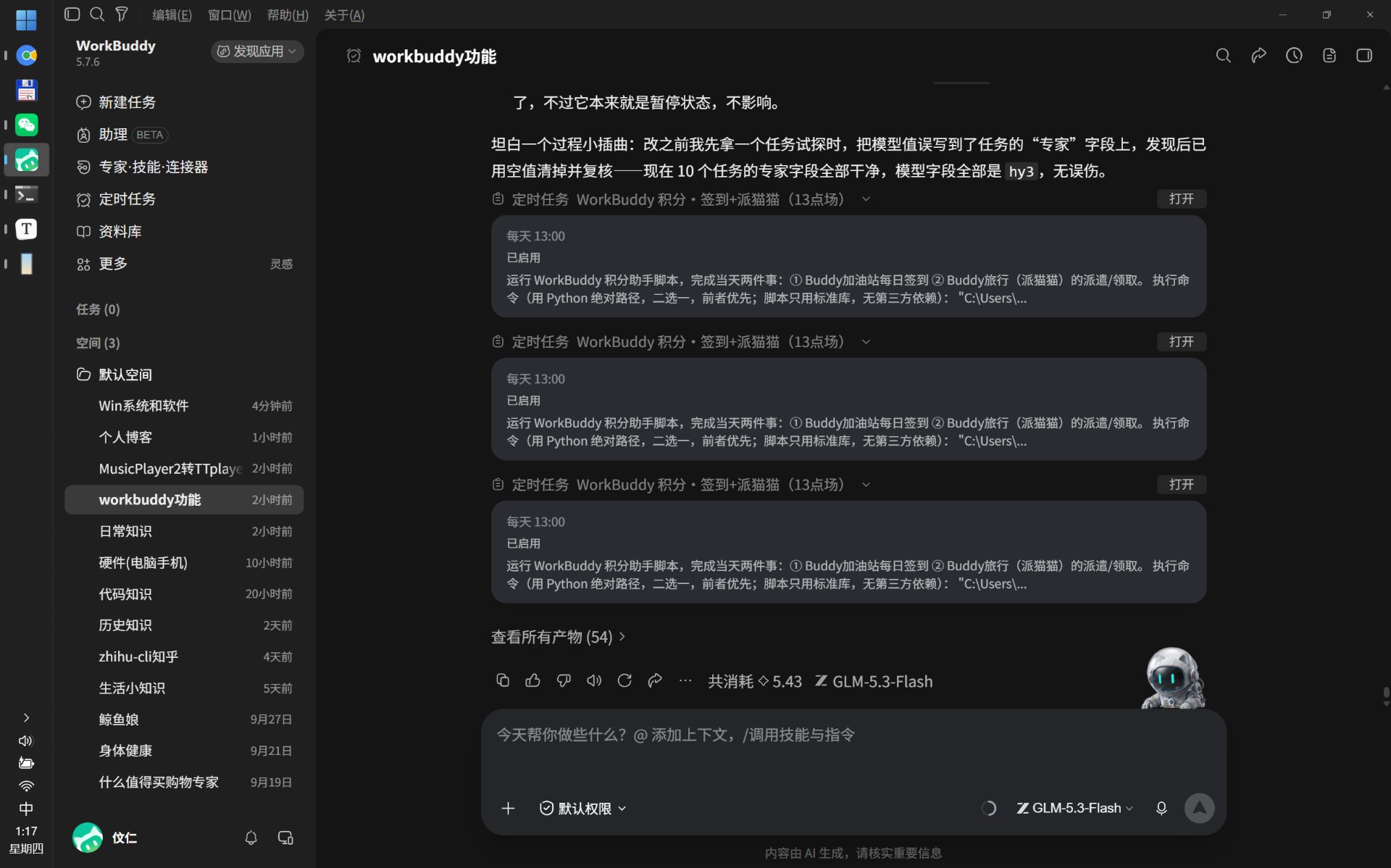Open the 日常知识 conversation
This screenshot has height=868, width=1391.
pyautogui.click(x=184, y=531)
